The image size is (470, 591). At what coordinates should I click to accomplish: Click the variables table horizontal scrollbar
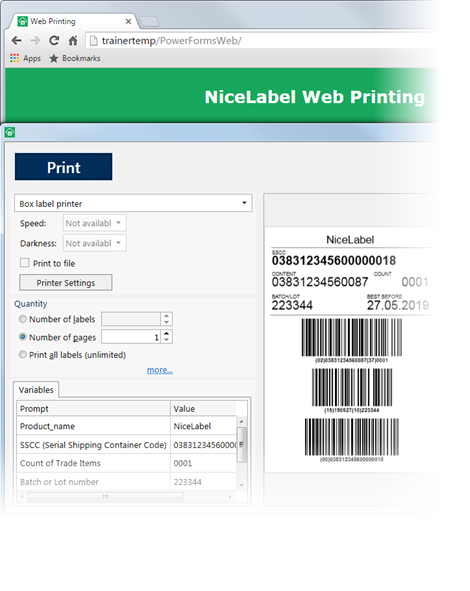pyautogui.click(x=106, y=497)
